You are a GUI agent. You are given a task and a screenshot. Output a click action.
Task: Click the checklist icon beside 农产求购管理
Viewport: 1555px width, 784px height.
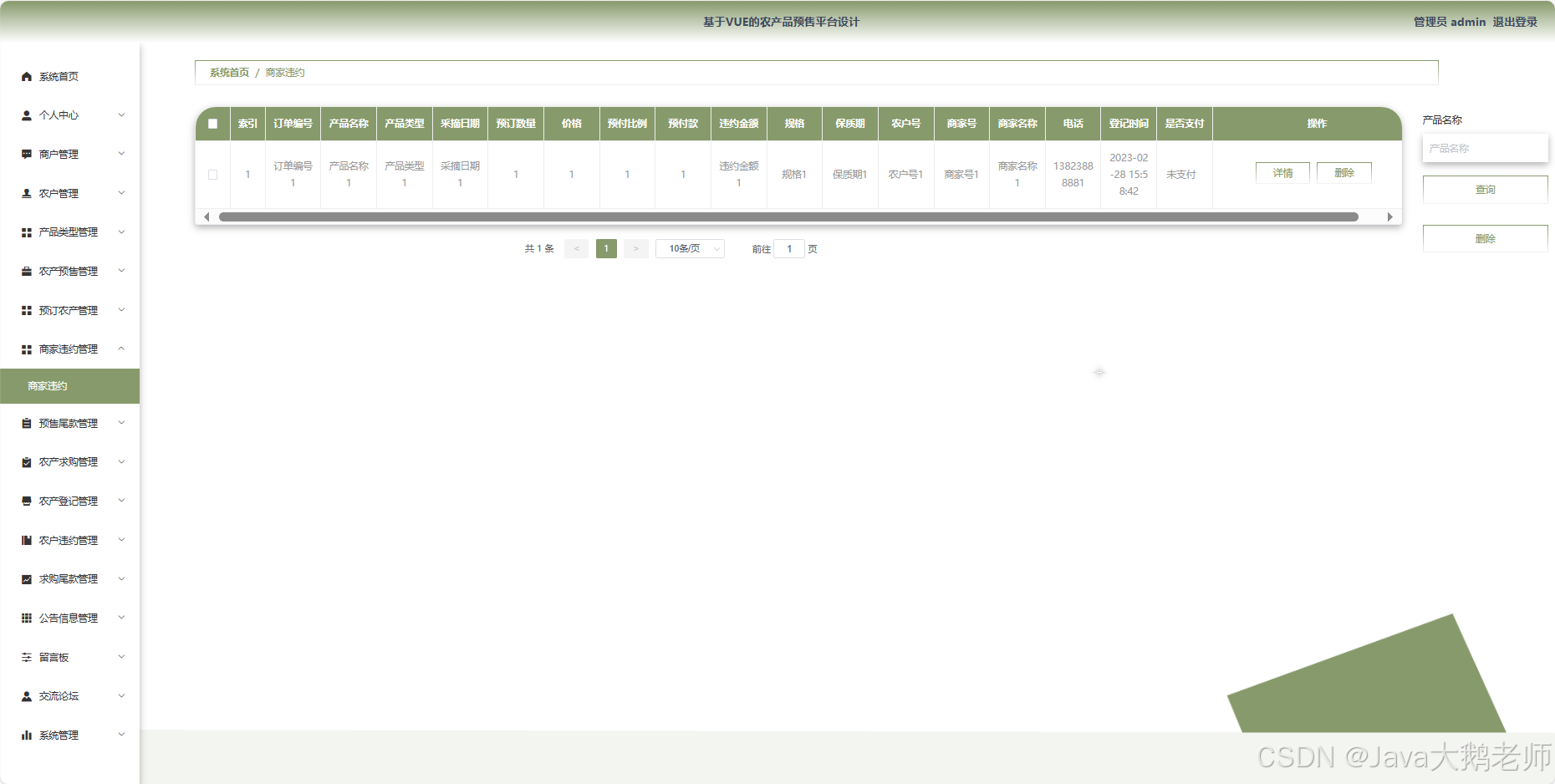[27, 462]
